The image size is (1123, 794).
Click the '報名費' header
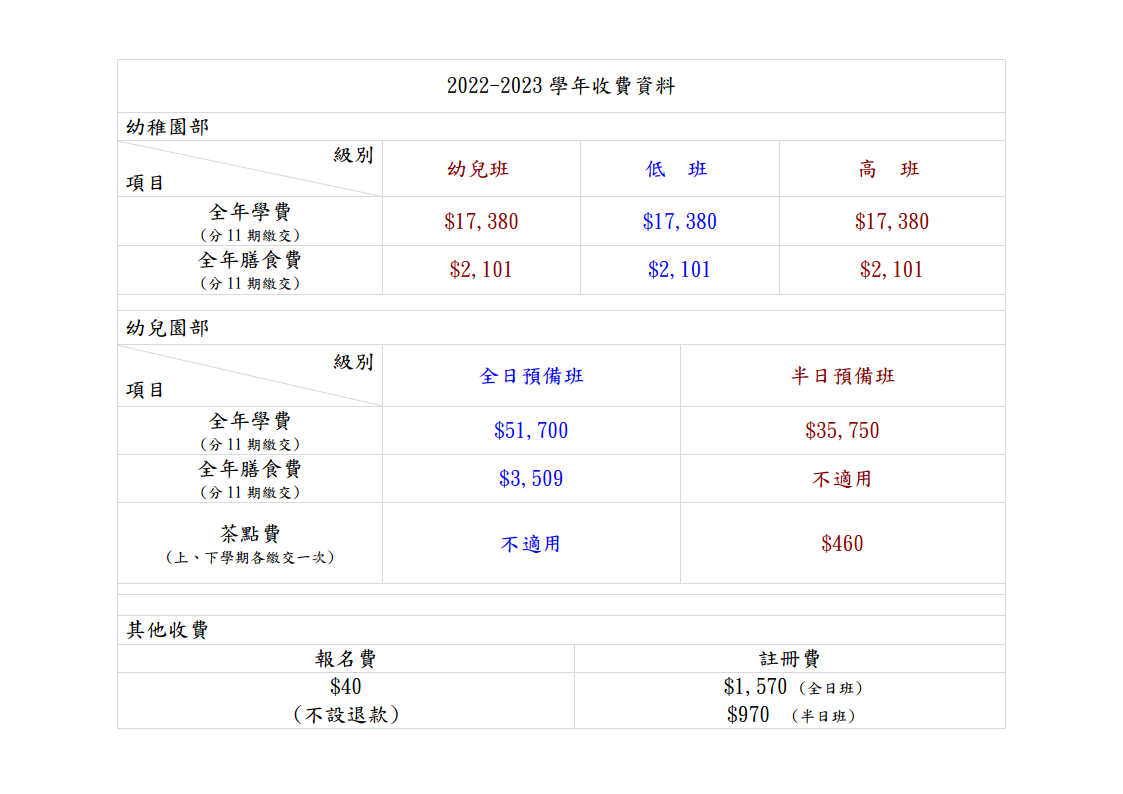[x=345, y=659]
